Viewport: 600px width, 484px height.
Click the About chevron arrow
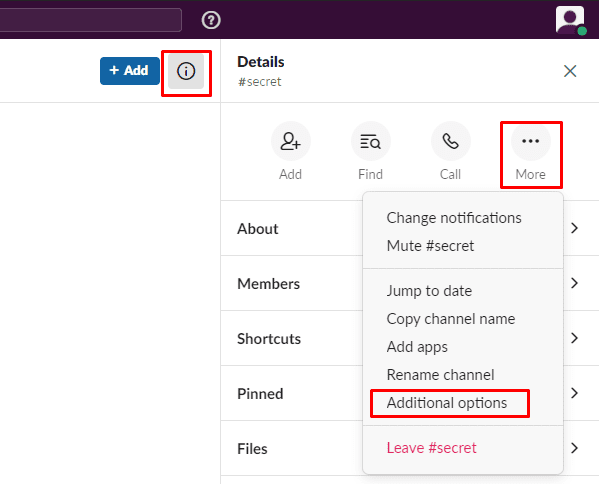[574, 228]
